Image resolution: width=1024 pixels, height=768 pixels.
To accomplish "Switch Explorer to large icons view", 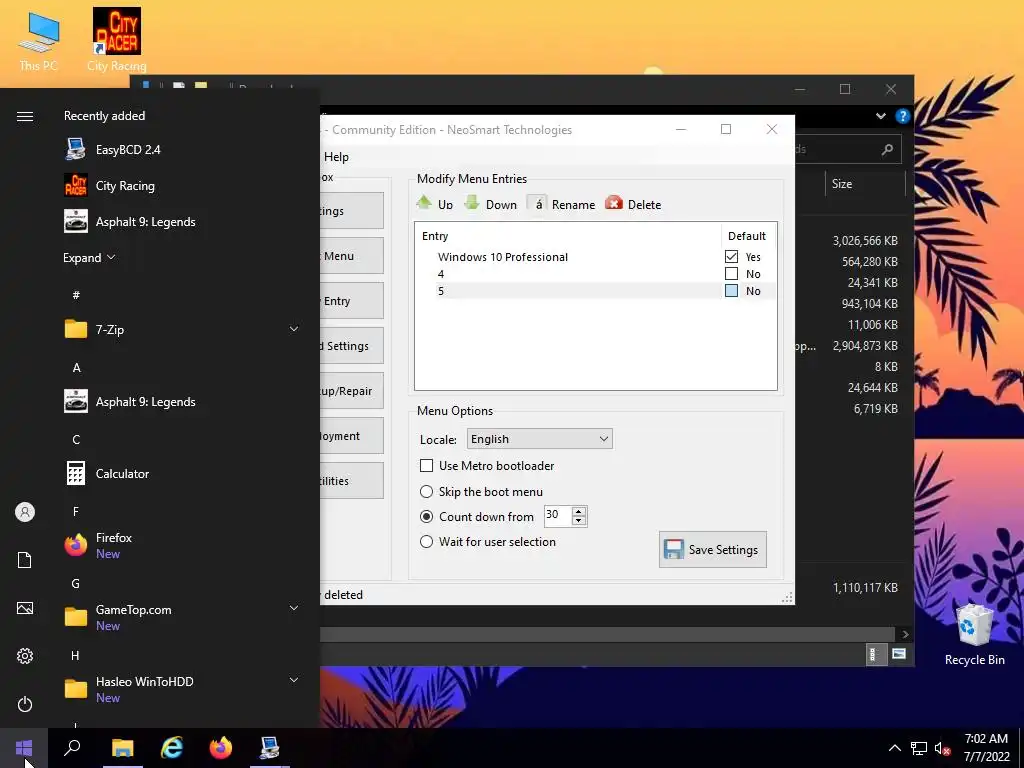I will pos(899,654).
